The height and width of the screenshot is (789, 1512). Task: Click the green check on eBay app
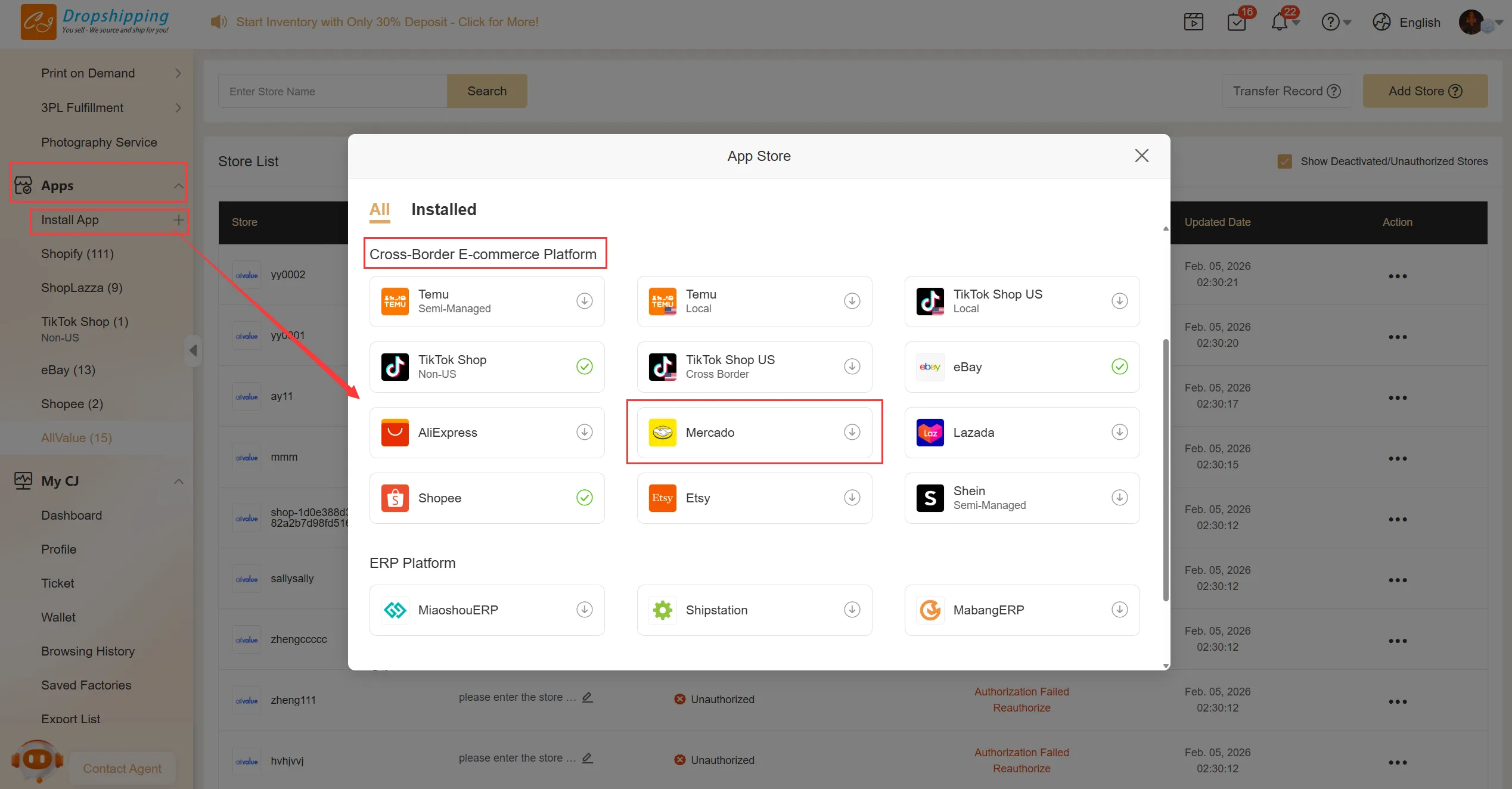click(1119, 366)
